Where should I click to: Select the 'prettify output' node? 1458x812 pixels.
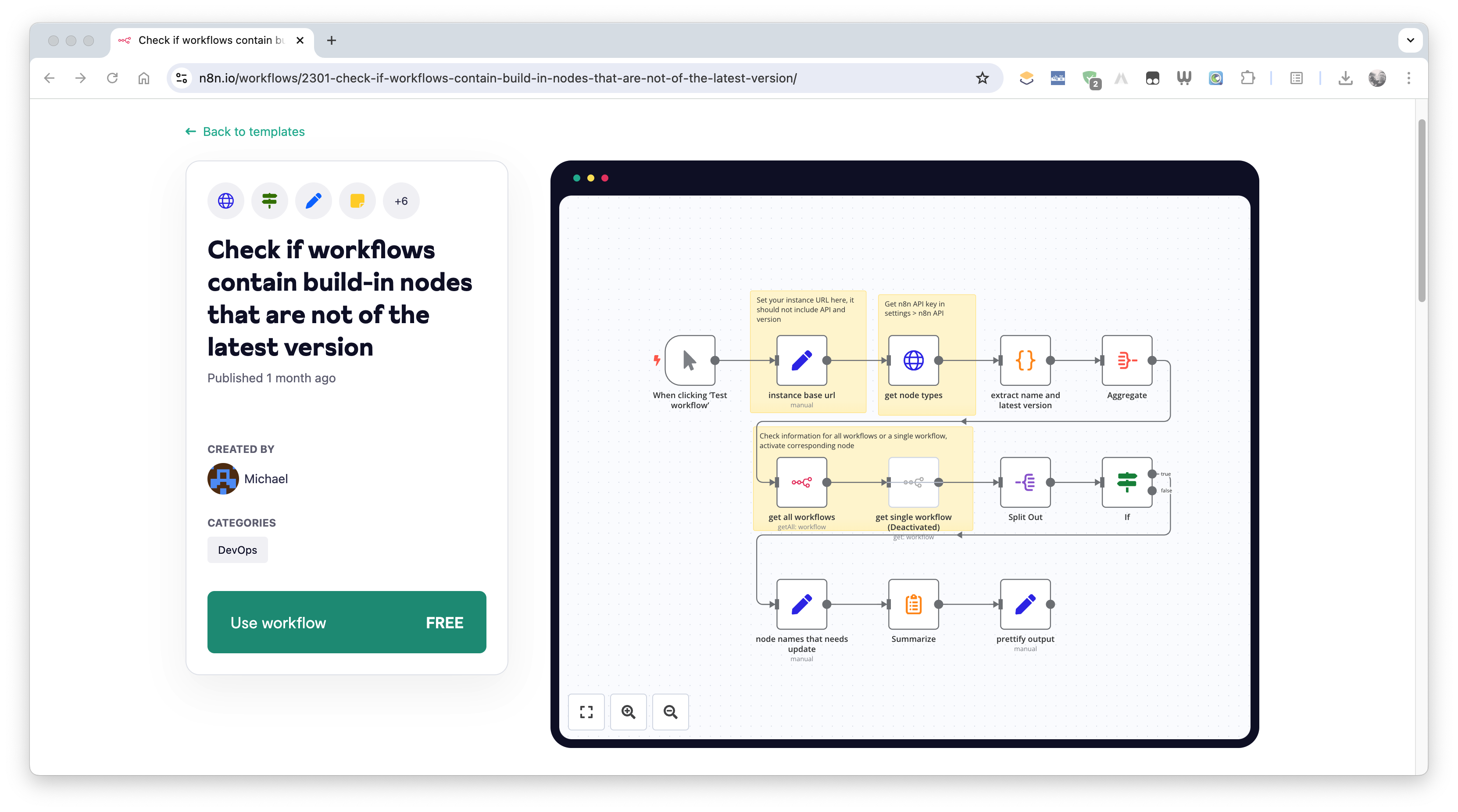1025,604
